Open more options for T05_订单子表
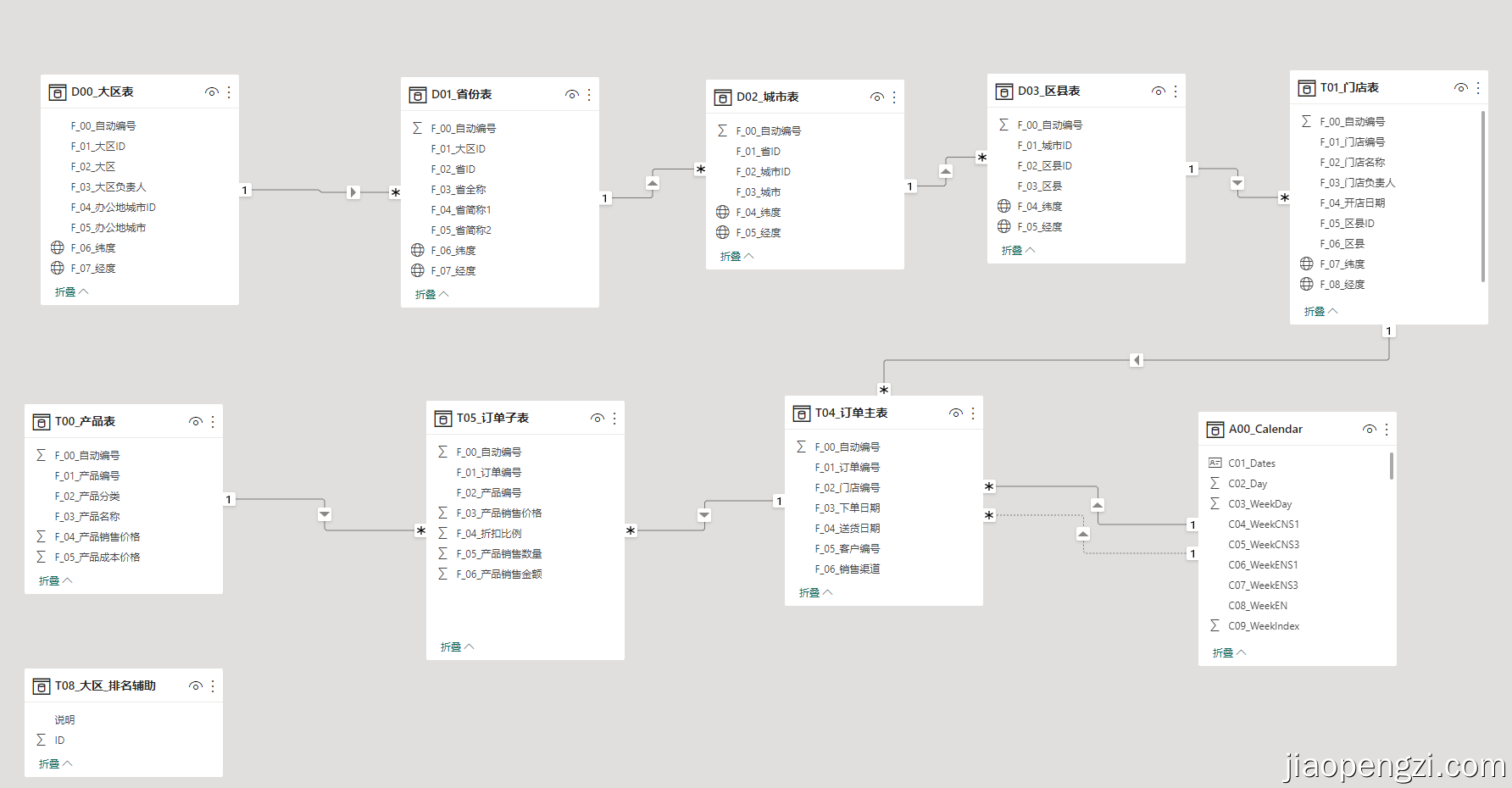Image resolution: width=1512 pixels, height=788 pixels. (x=614, y=419)
